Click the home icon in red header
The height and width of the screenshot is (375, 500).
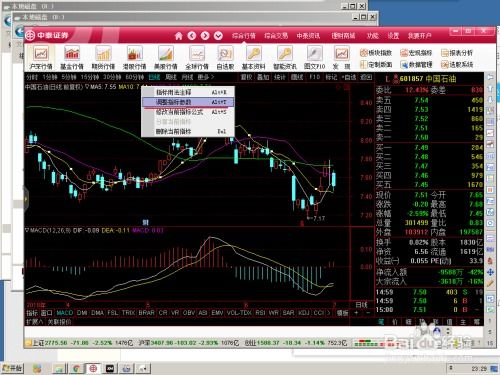(179, 36)
